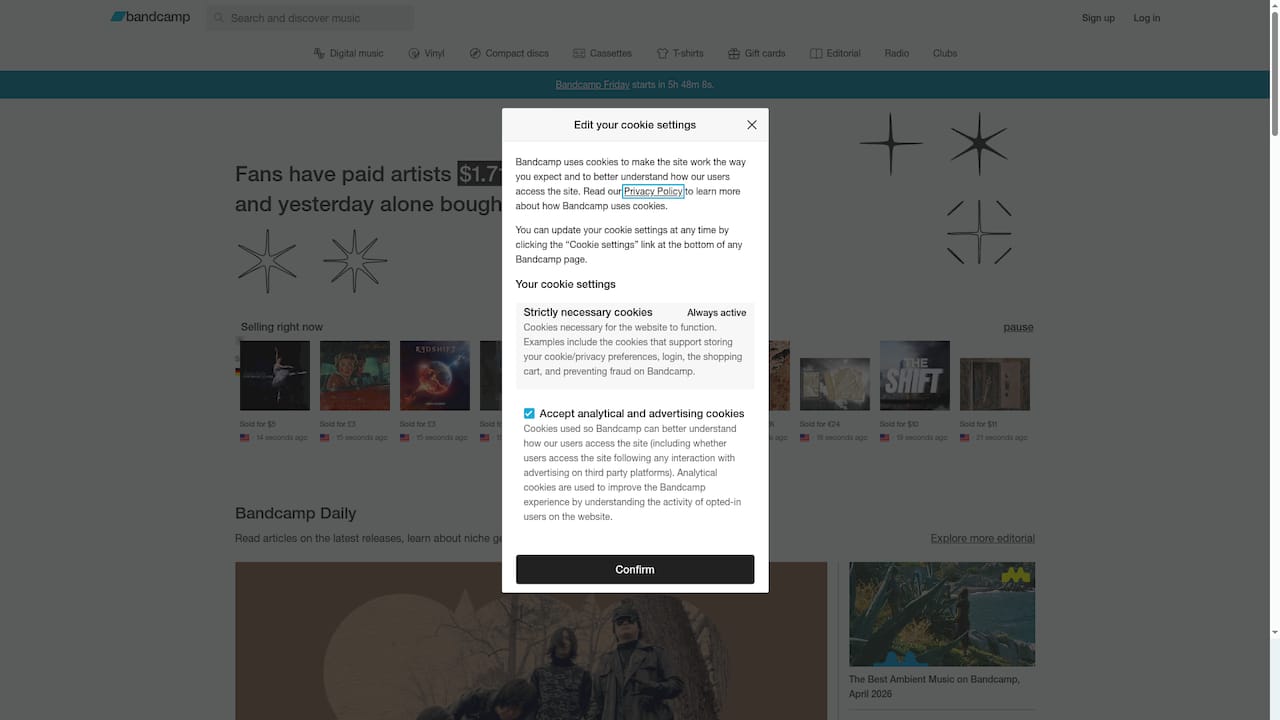Open The Best Ambient Music on Bandcamp article
The width and height of the screenshot is (1280, 720).
coord(934,686)
